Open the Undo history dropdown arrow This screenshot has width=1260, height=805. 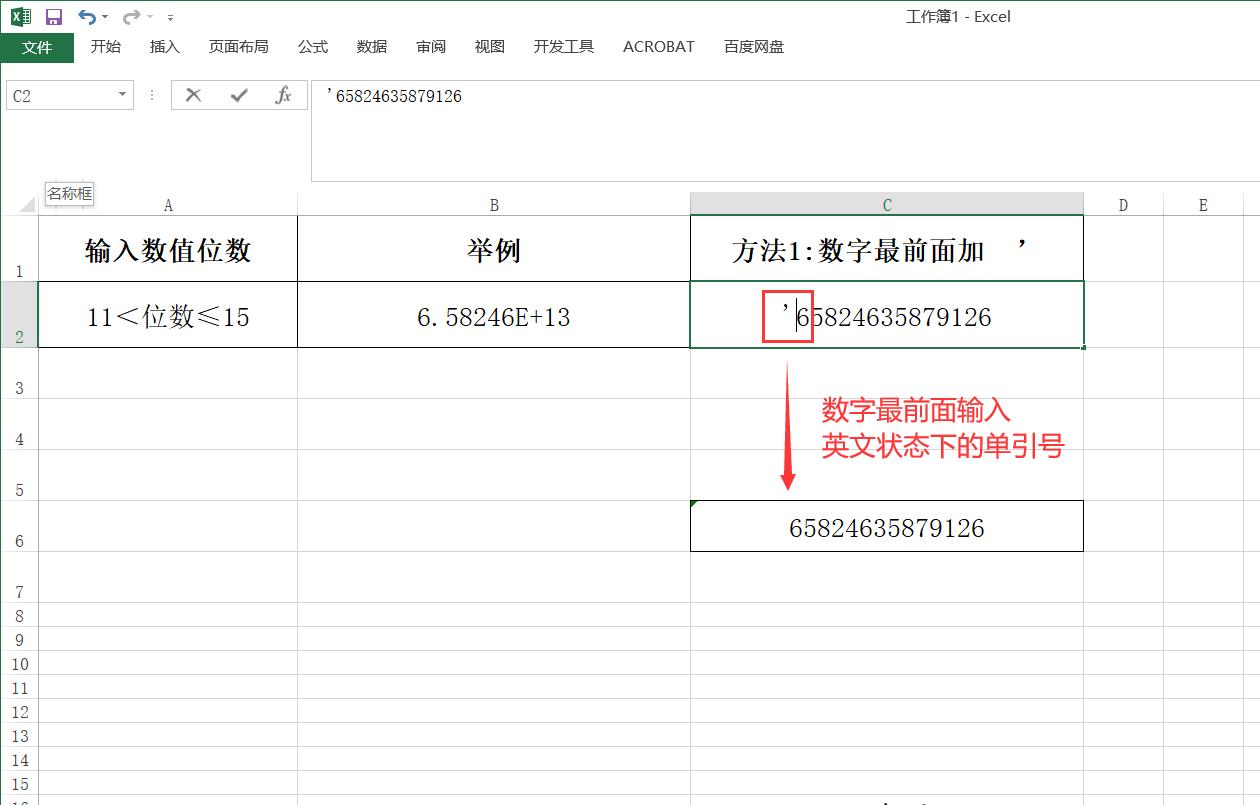pos(105,17)
